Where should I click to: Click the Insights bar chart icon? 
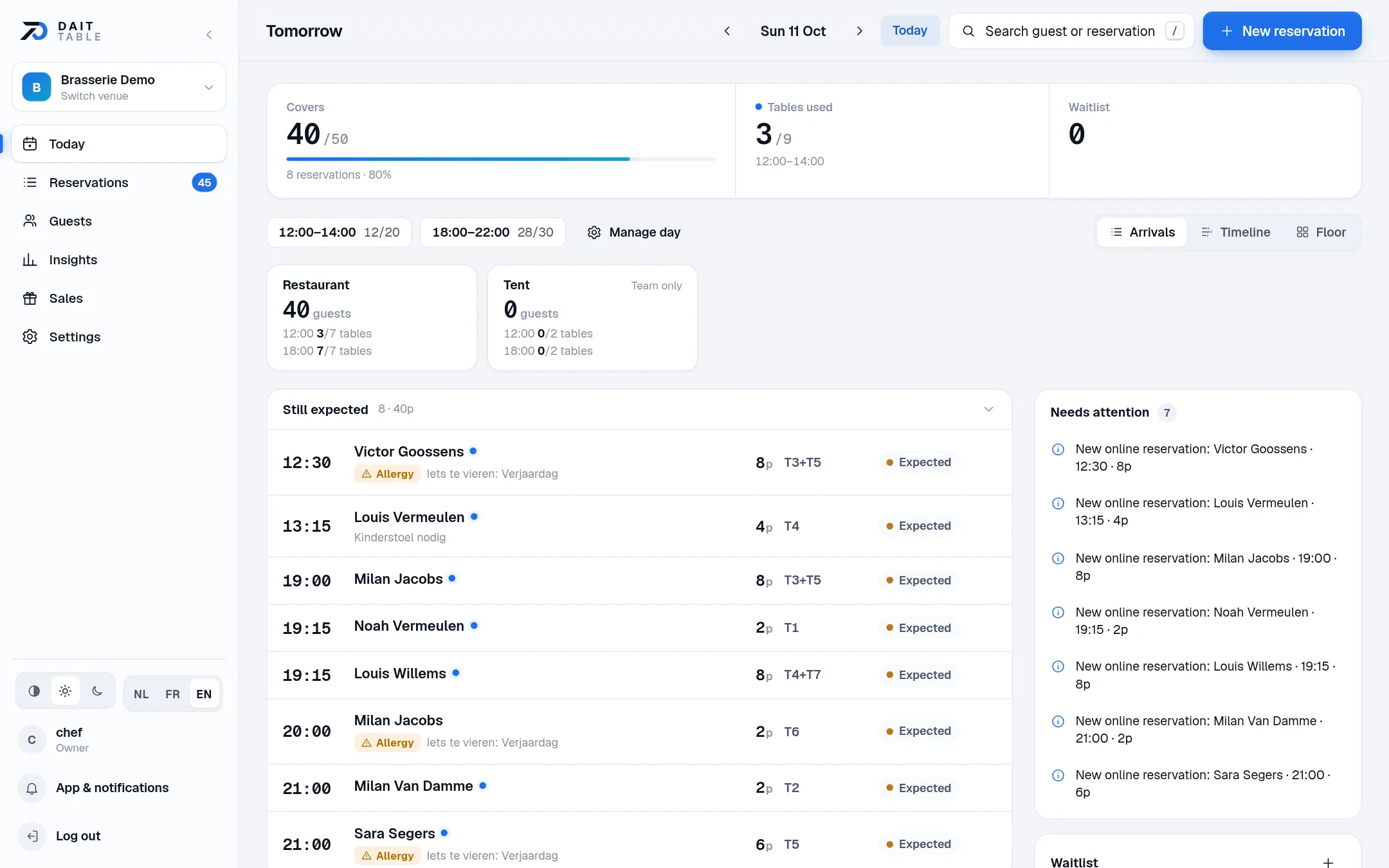click(x=30, y=260)
